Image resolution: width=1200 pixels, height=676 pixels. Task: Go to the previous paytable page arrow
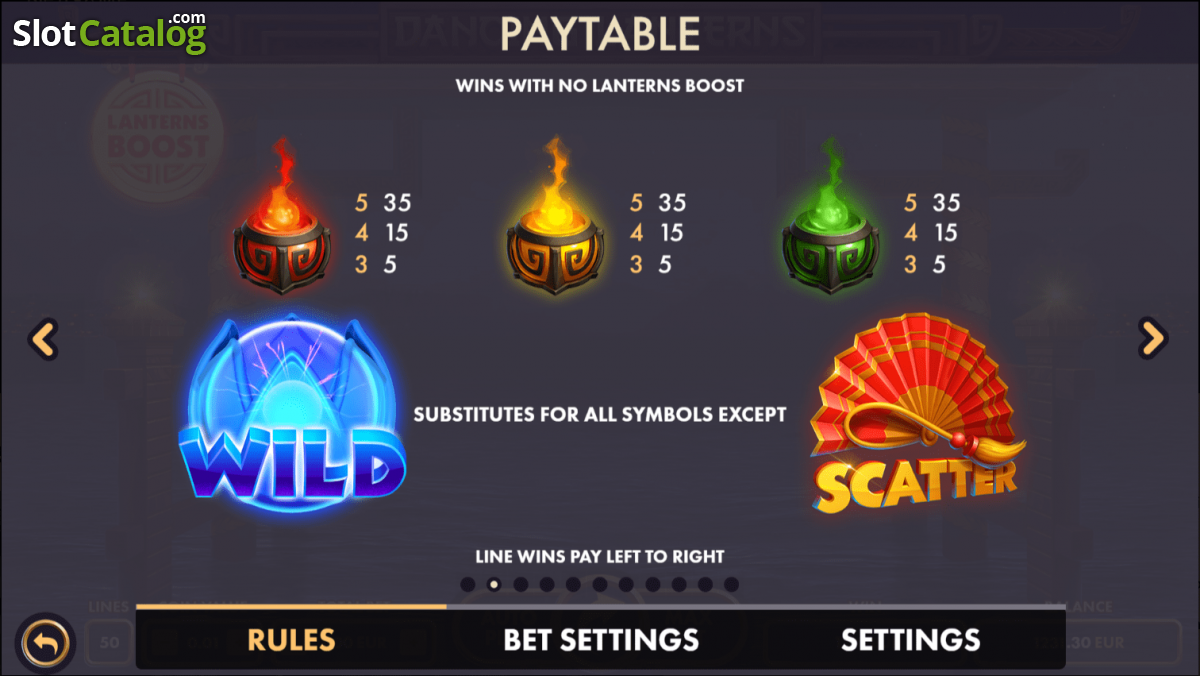click(43, 340)
